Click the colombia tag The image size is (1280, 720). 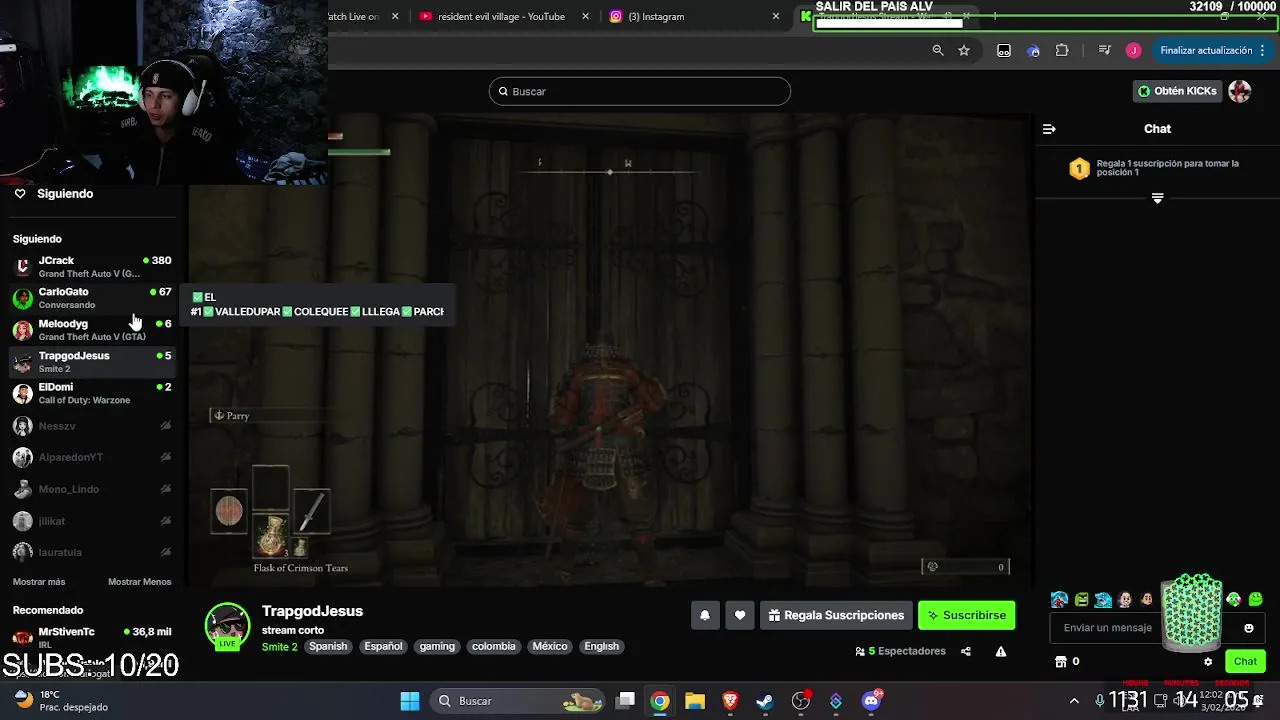(x=494, y=647)
